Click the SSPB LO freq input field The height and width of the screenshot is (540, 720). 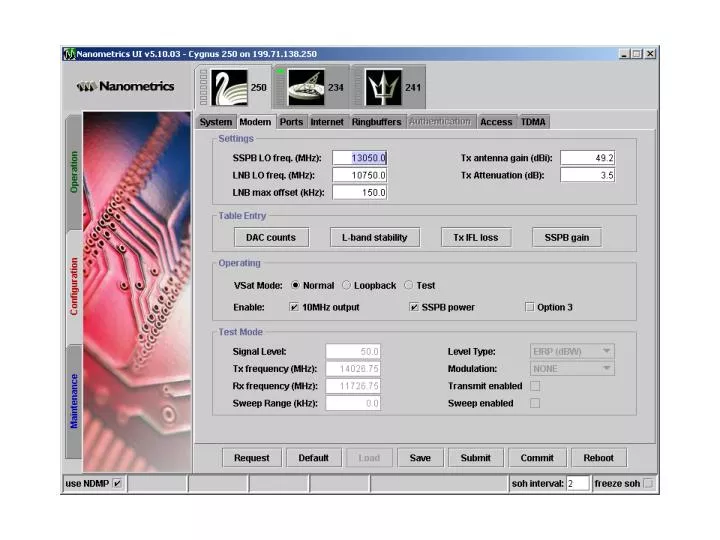coord(360,158)
